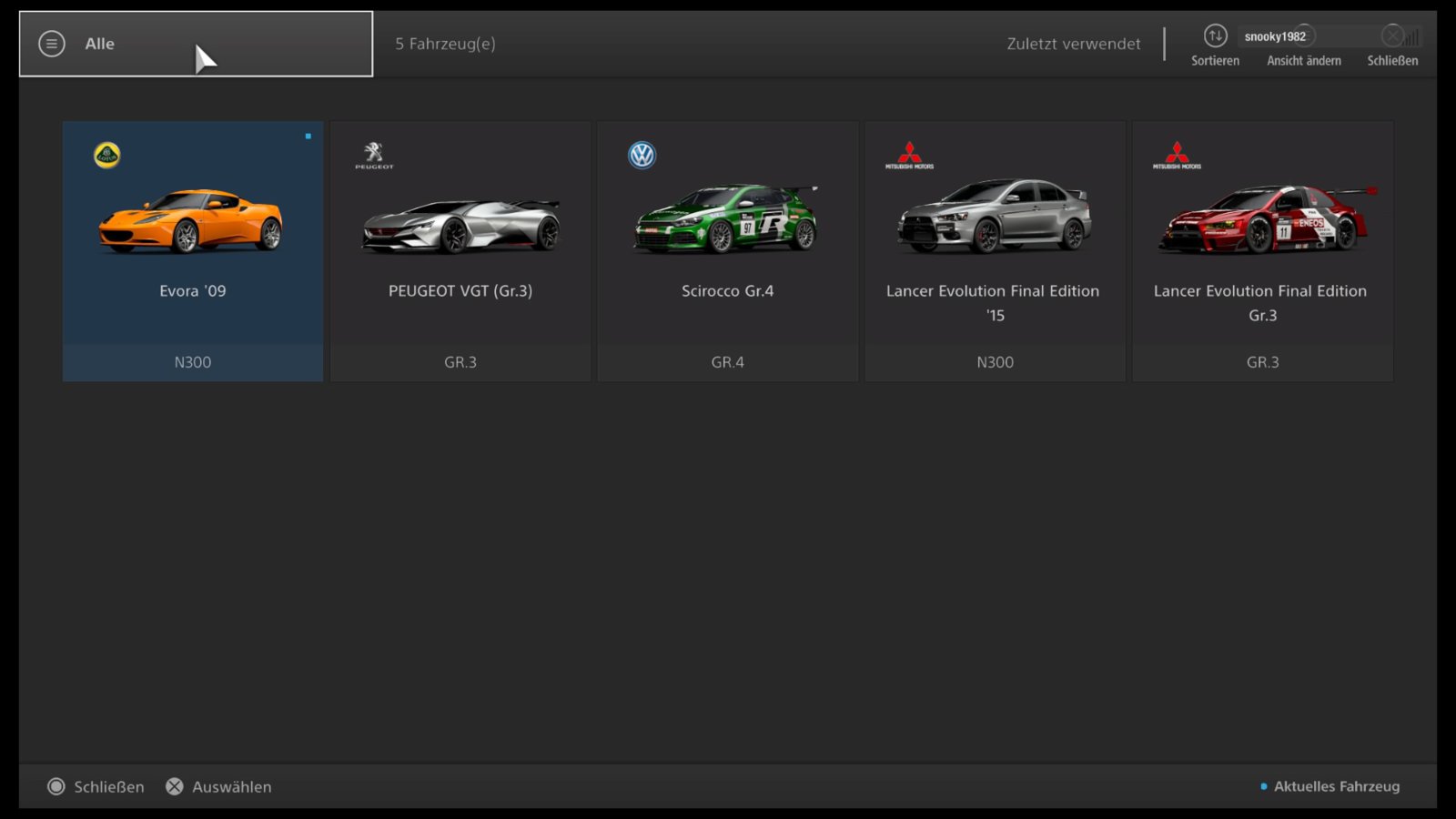Click the Schließen X icon at top right
The height and width of the screenshot is (819, 1456).
[x=1392, y=36]
